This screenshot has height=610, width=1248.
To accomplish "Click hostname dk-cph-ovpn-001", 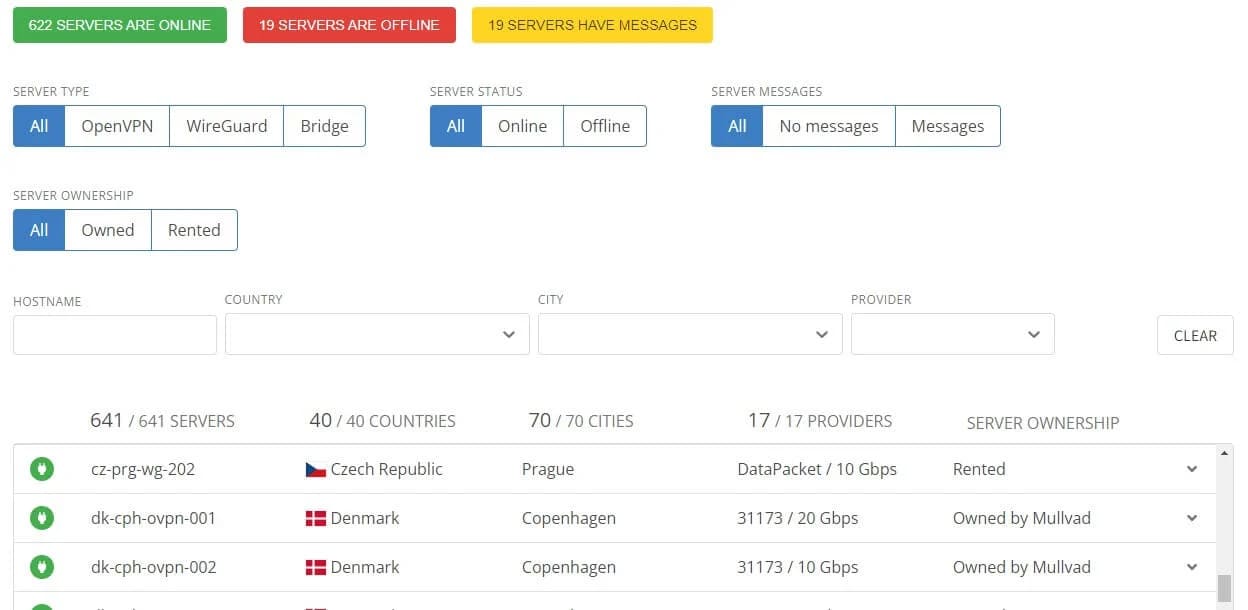I will click(153, 518).
